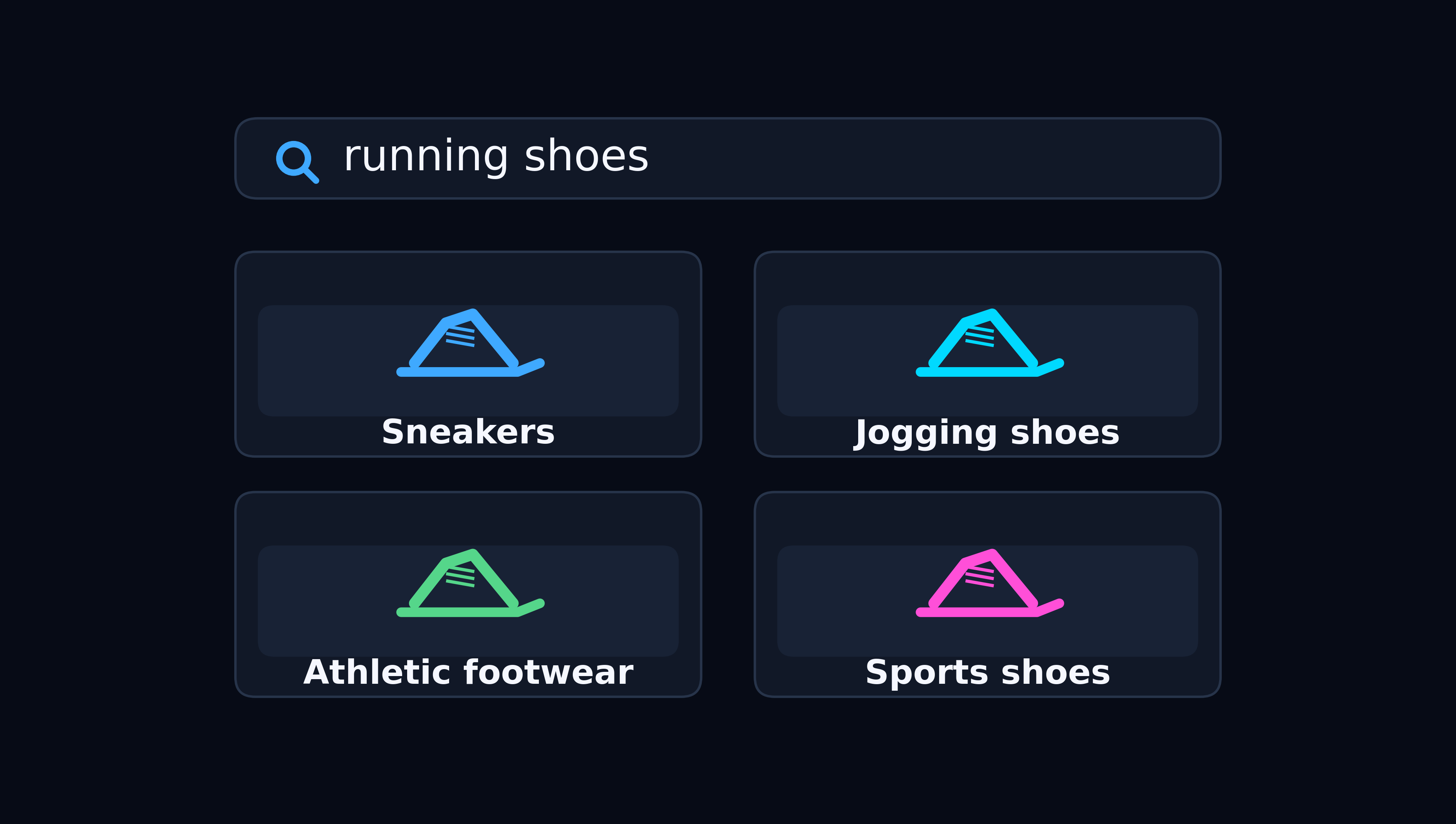Viewport: 1456px width, 824px height.
Task: Click the pink Sports shoes icon
Action: (990, 583)
